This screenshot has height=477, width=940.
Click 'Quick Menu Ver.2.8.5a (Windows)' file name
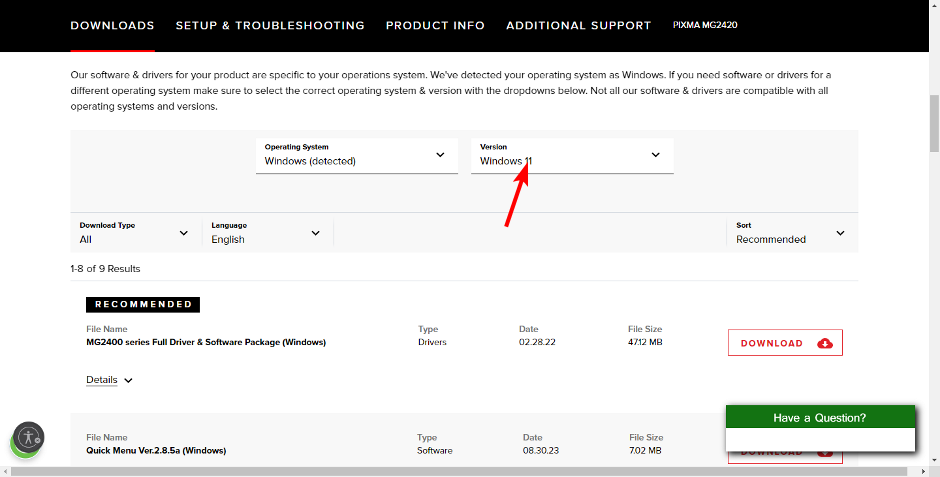156,451
